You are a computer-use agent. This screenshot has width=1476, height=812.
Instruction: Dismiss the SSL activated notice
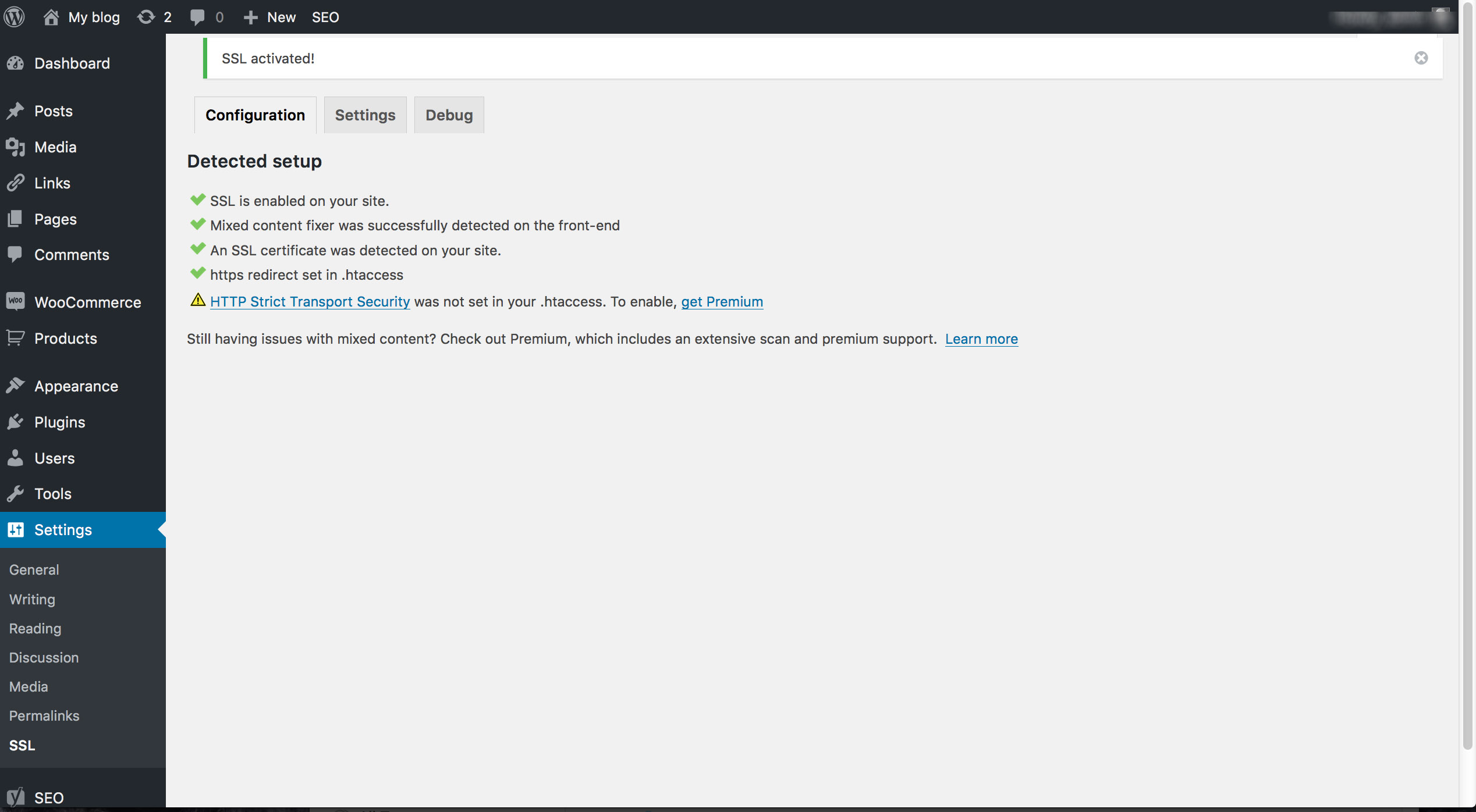click(x=1421, y=58)
